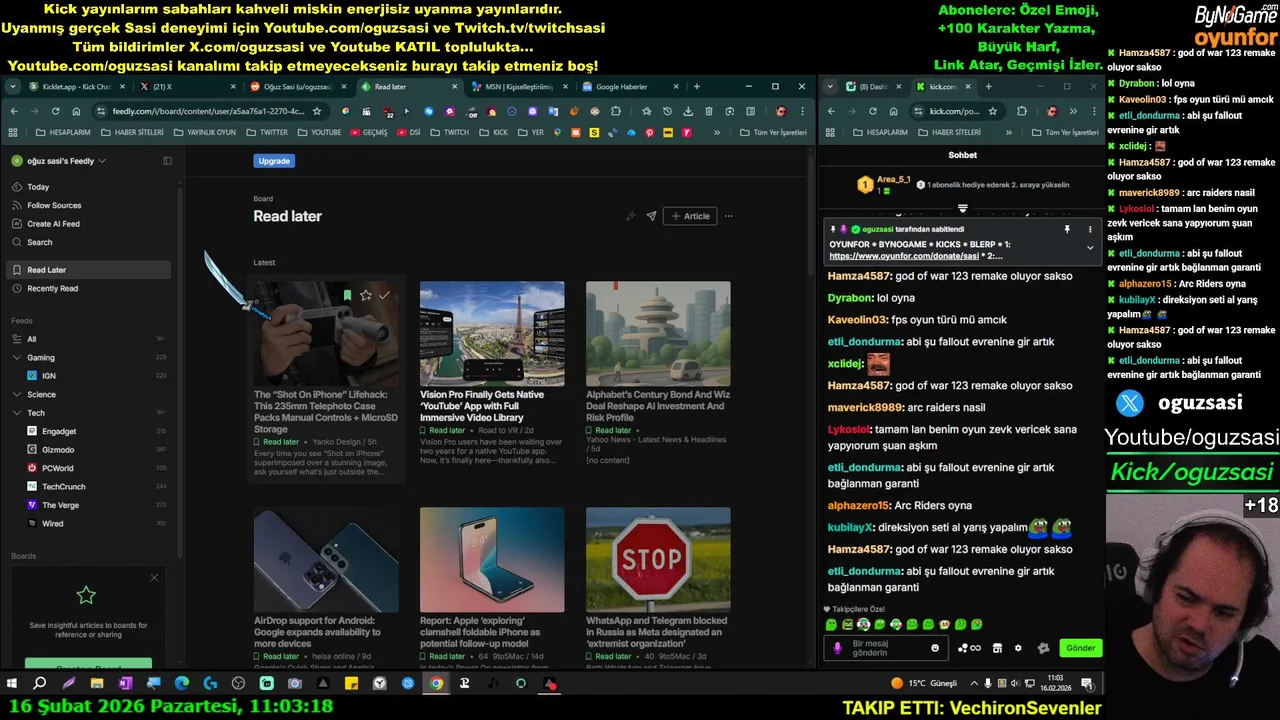
Task: Expand the pinned message in Kick chat
Action: coord(1090,247)
